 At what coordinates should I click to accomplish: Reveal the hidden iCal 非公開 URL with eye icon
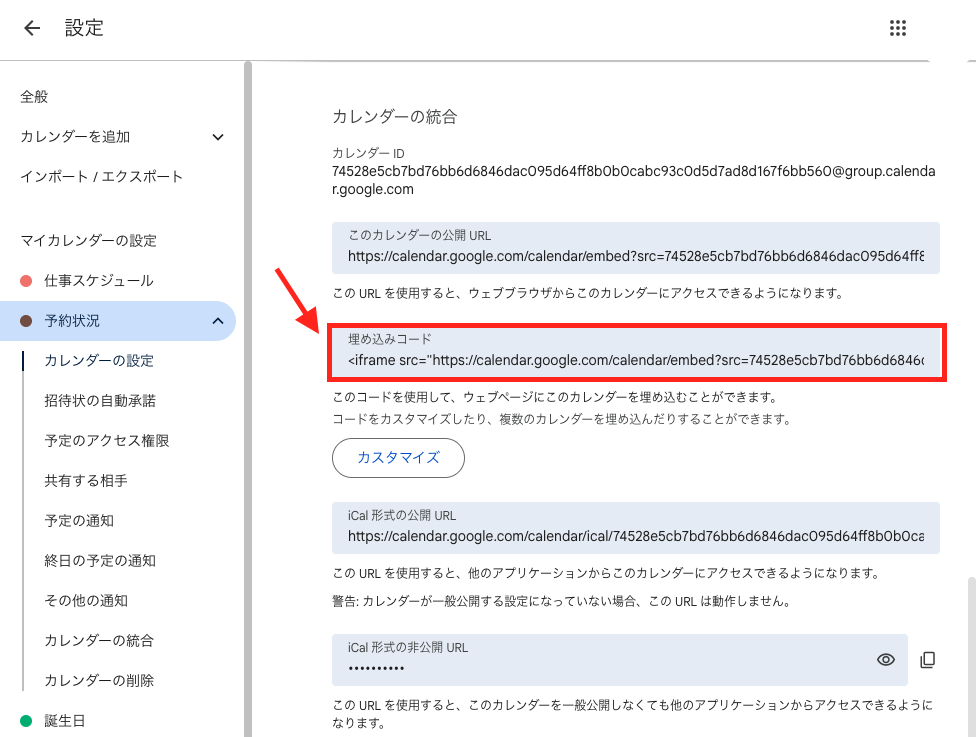point(886,660)
